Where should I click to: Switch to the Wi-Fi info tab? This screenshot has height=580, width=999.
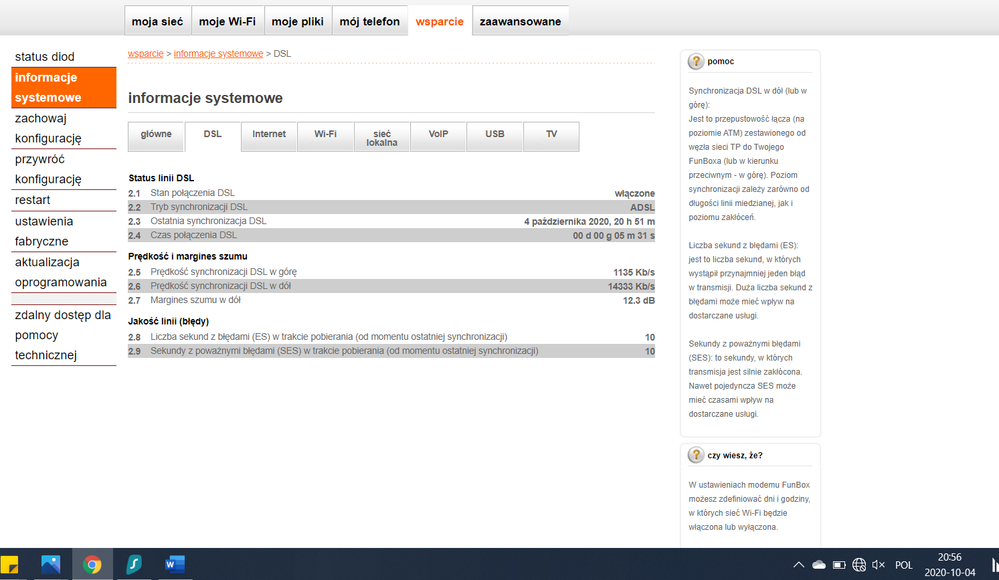tap(326, 136)
